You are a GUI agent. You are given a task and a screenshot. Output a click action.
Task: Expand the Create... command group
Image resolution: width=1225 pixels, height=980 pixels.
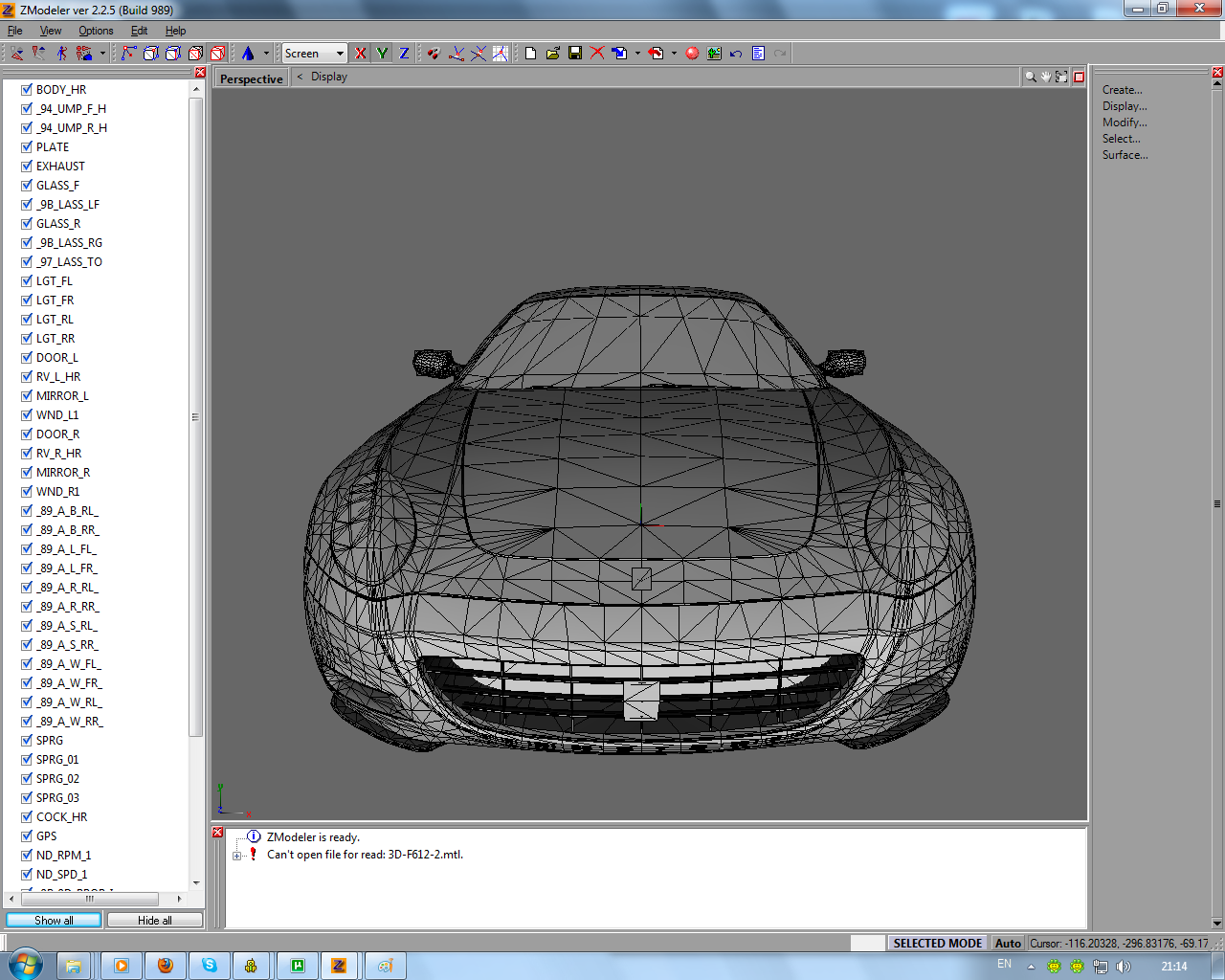(1122, 90)
